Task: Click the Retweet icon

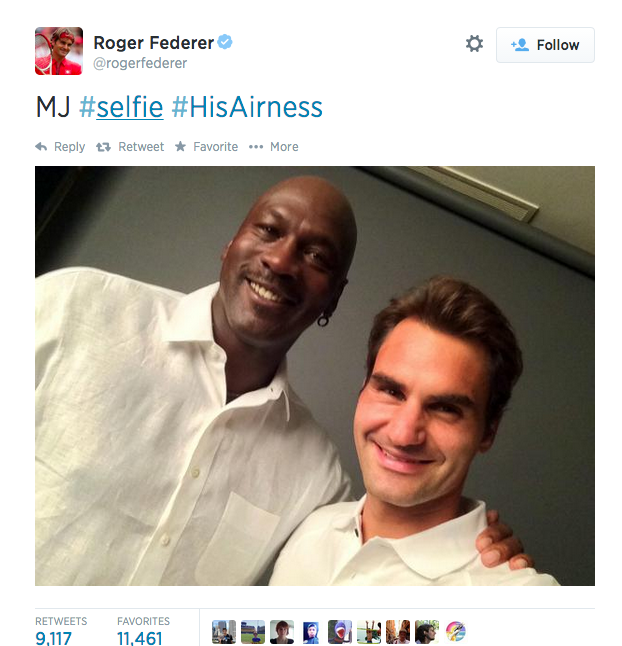Action: coord(103,147)
